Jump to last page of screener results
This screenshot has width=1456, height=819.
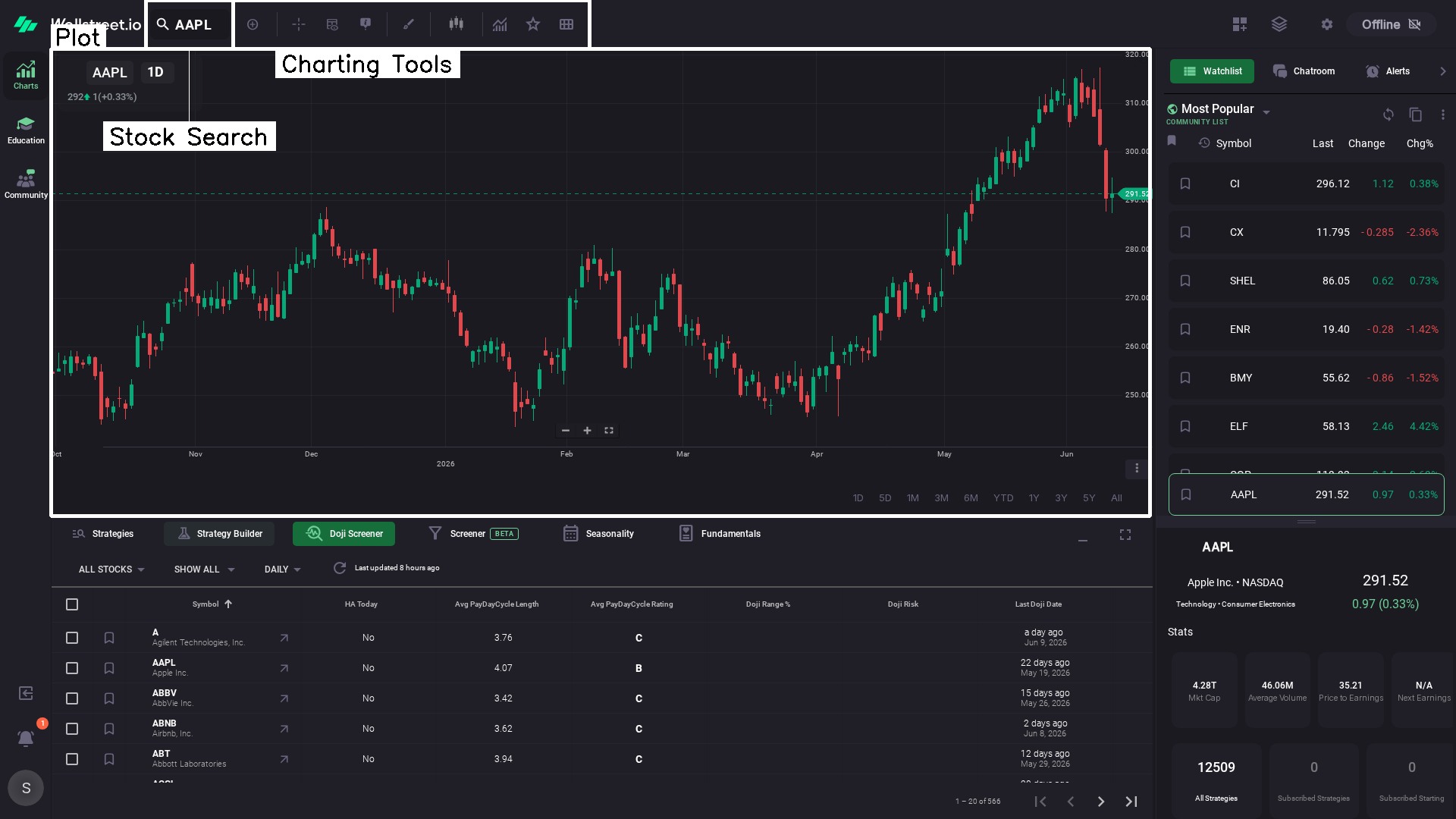pyautogui.click(x=1131, y=802)
